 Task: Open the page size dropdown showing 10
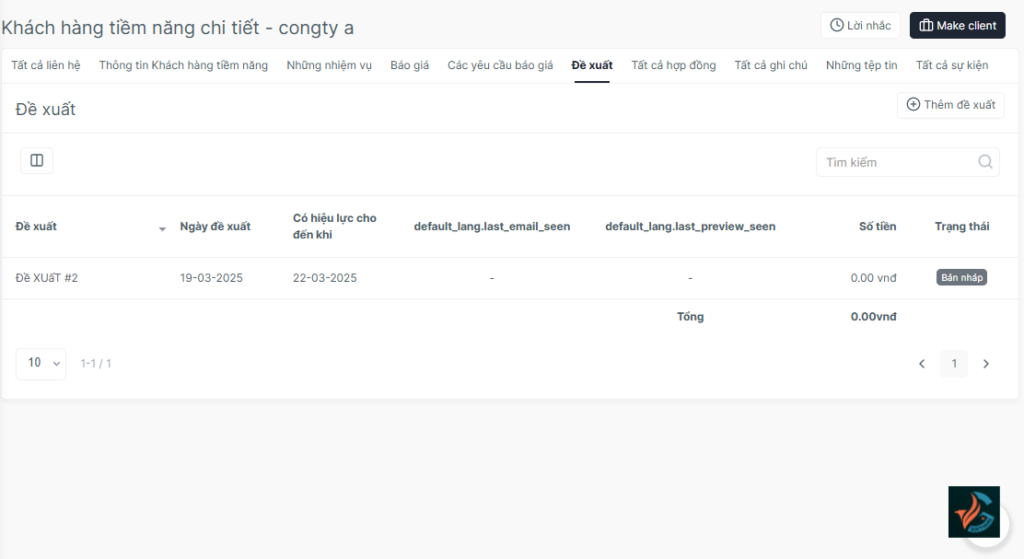click(41, 364)
